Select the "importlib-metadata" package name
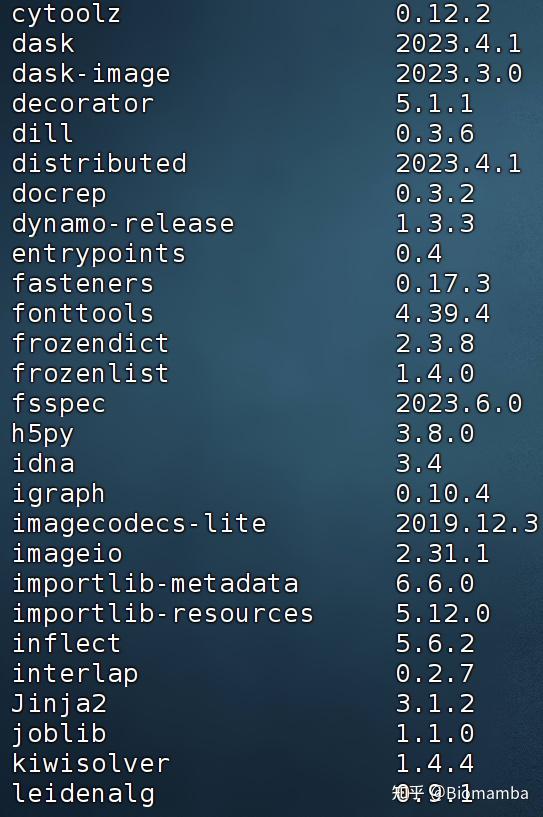The width and height of the screenshot is (543, 817). click(155, 584)
